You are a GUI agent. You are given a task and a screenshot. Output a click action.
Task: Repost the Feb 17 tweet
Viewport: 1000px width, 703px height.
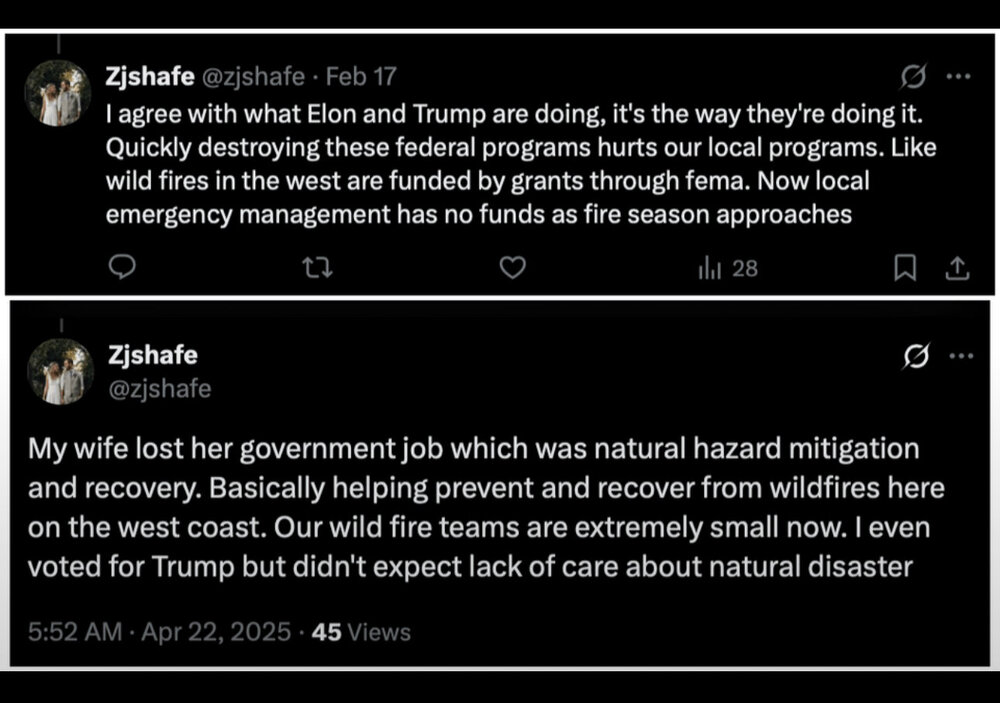click(317, 267)
